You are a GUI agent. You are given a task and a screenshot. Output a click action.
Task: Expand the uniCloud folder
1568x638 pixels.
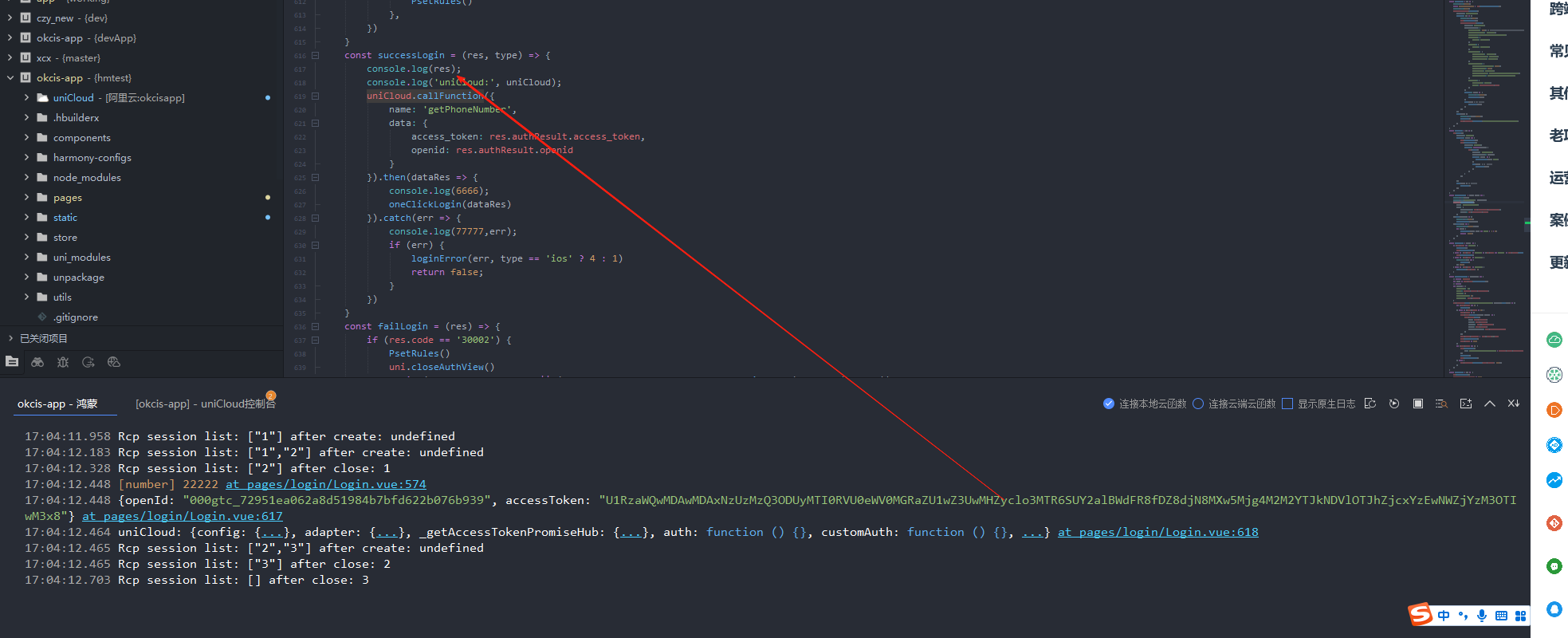[26, 97]
